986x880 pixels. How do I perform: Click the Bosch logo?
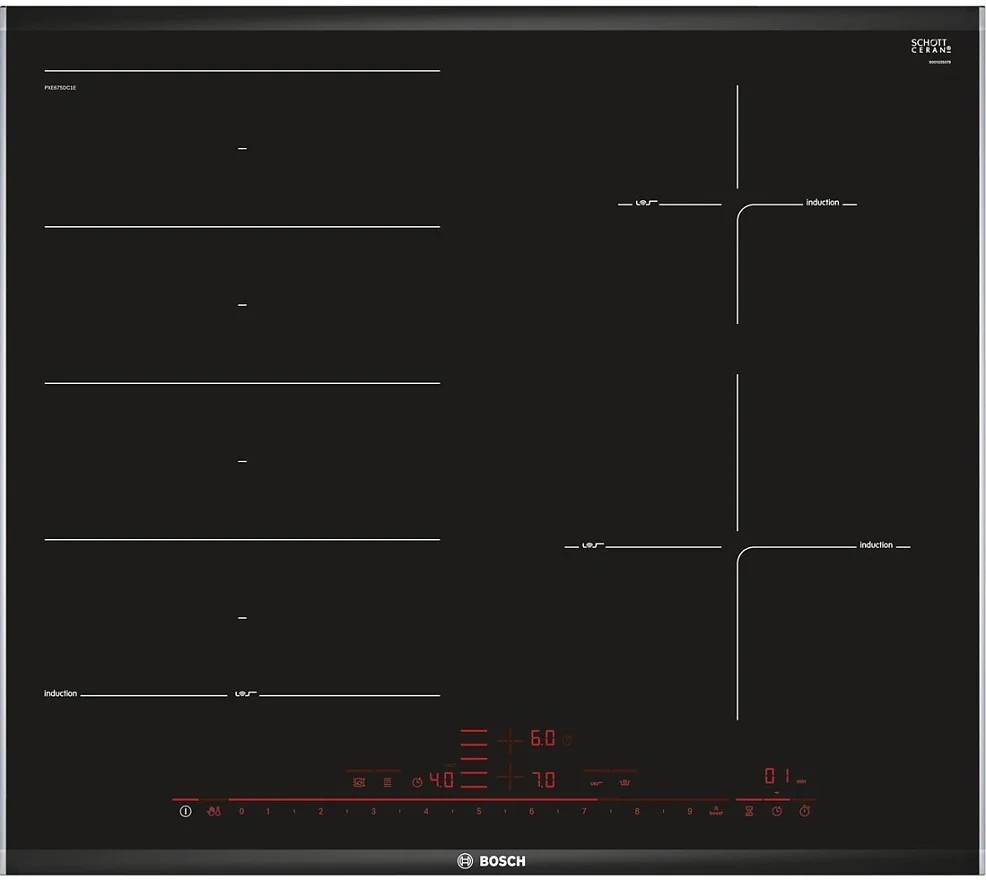492,861
